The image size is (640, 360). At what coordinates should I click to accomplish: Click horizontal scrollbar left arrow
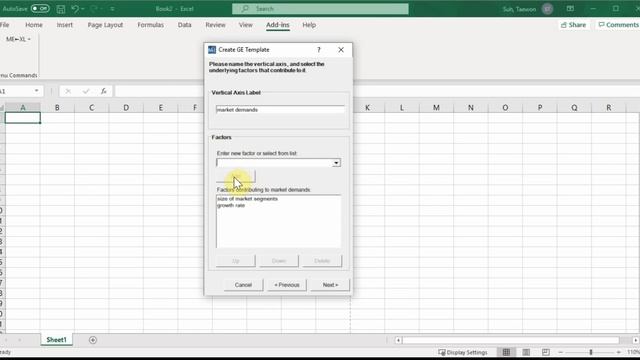click(398, 340)
